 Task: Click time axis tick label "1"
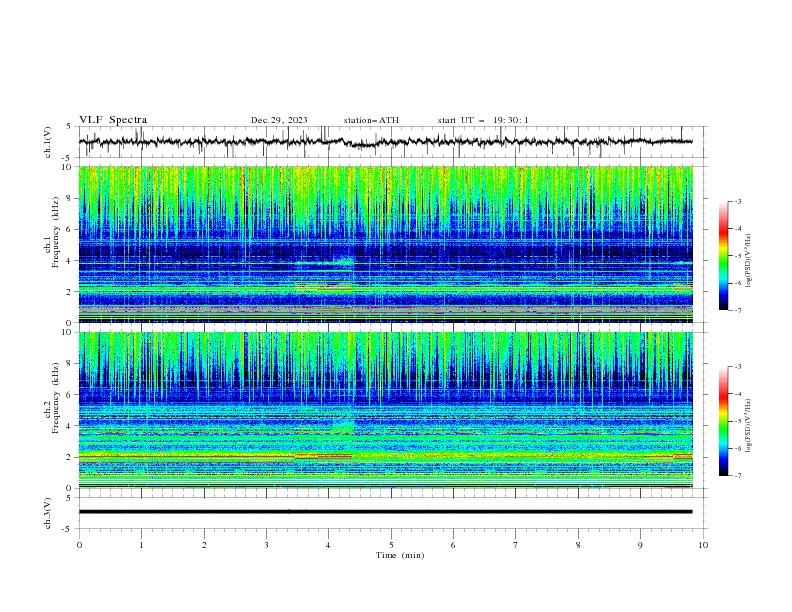[x=141, y=545]
